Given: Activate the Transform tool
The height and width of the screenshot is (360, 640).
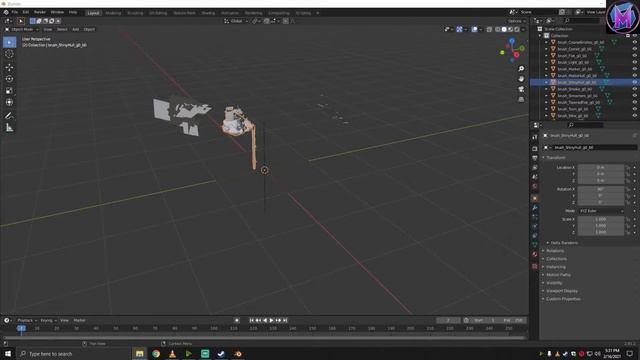Looking at the screenshot, I should coord(9,102).
